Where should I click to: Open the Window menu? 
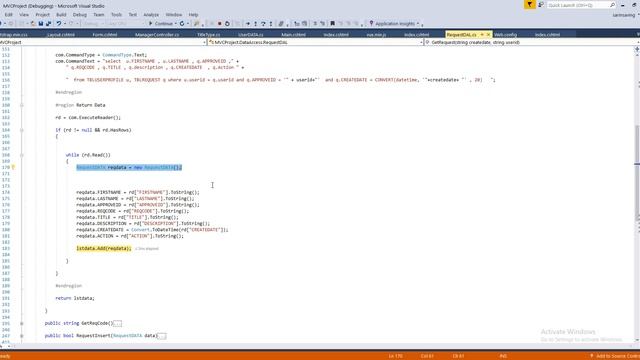click(x=174, y=15)
